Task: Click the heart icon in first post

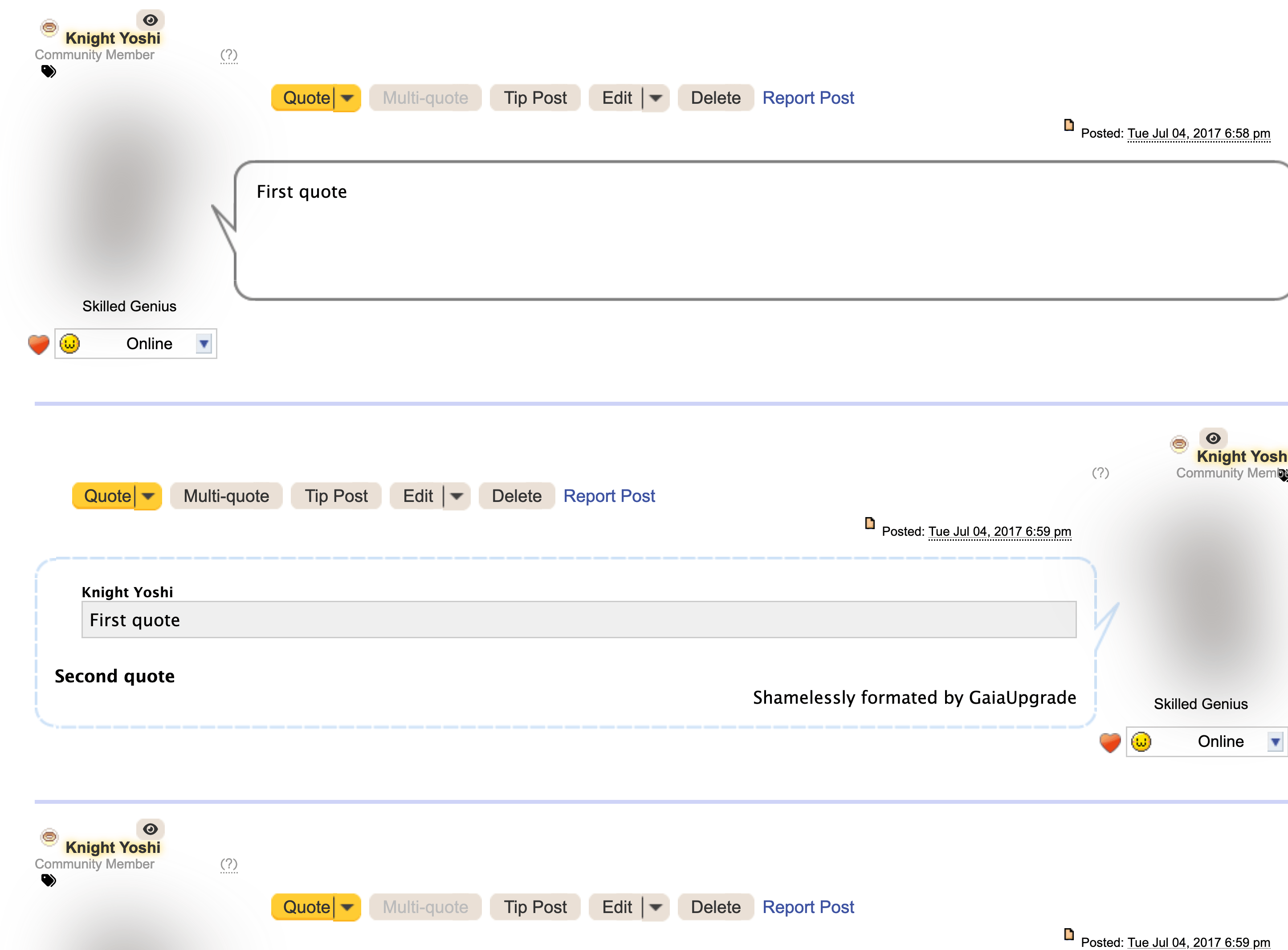Action: (39, 344)
